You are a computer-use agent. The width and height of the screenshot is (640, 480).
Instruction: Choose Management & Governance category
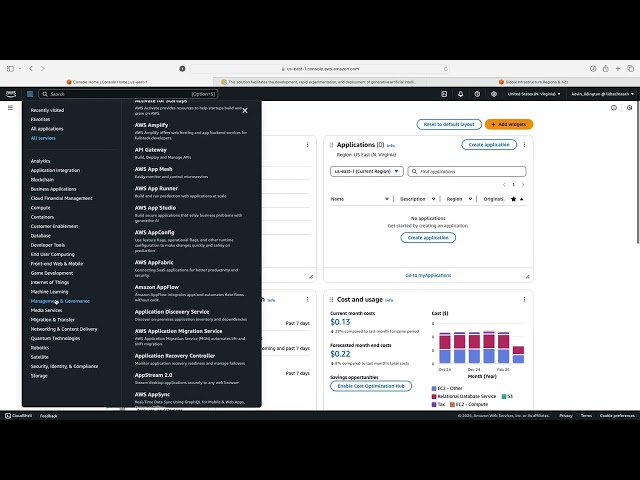pos(60,301)
